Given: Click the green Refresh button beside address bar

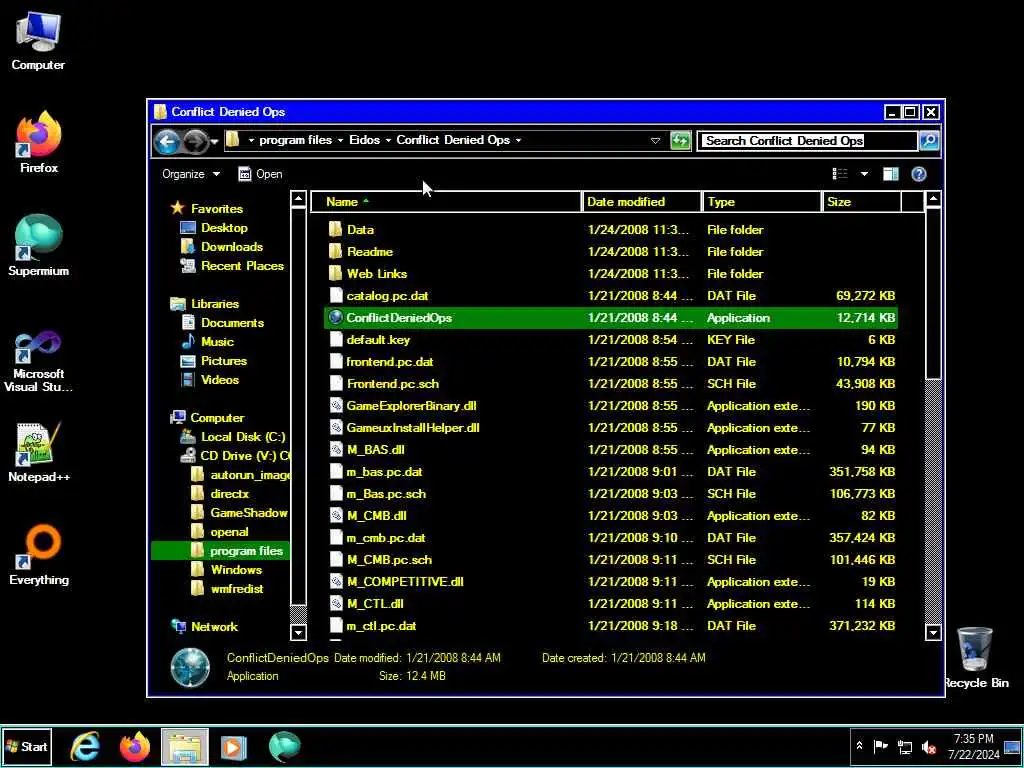Looking at the screenshot, I should [680, 140].
